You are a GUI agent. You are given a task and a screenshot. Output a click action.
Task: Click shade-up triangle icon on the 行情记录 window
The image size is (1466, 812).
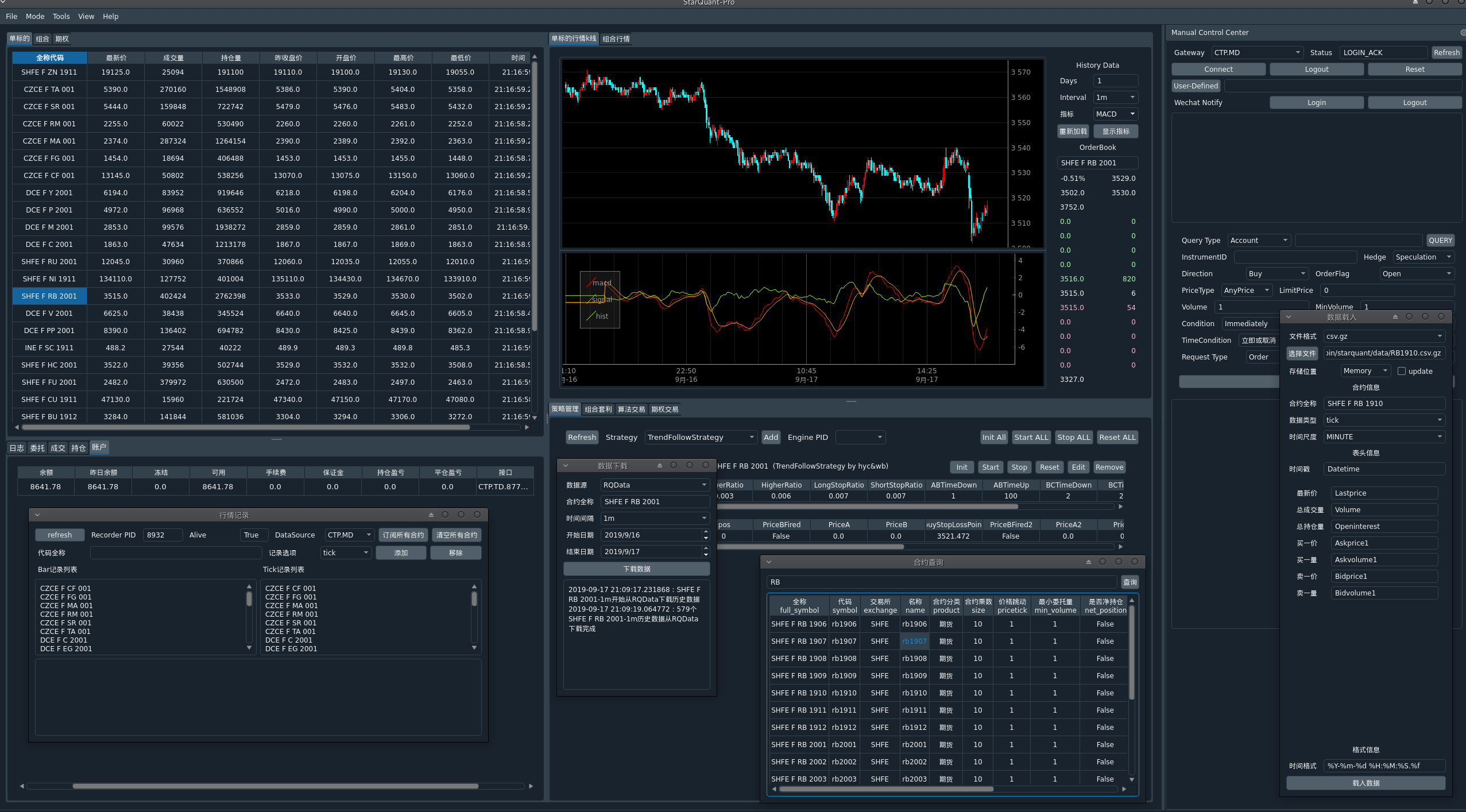pos(431,515)
